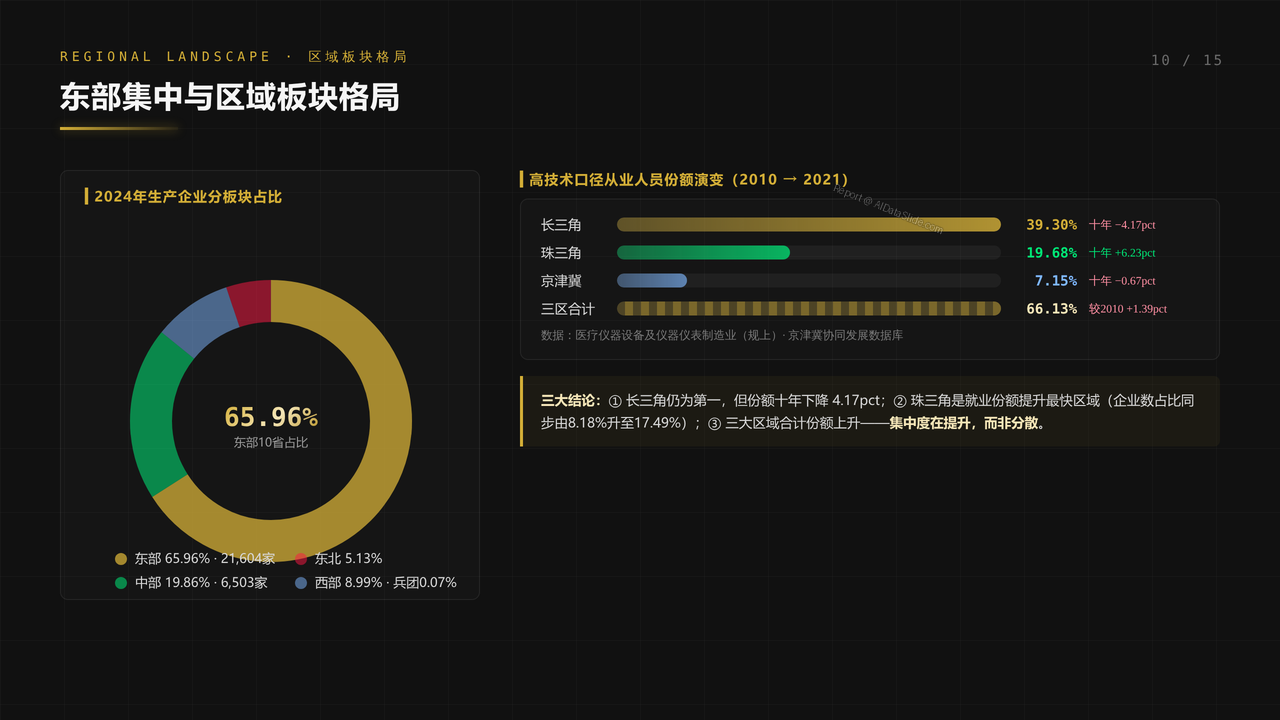
Task: Click the blue 西部 legend dot
Action: pos(301,583)
